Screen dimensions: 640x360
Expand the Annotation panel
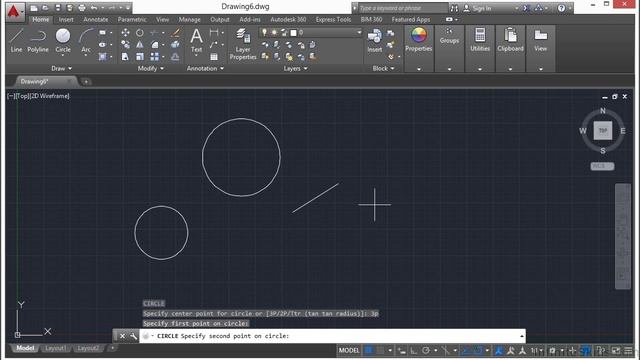(205, 69)
